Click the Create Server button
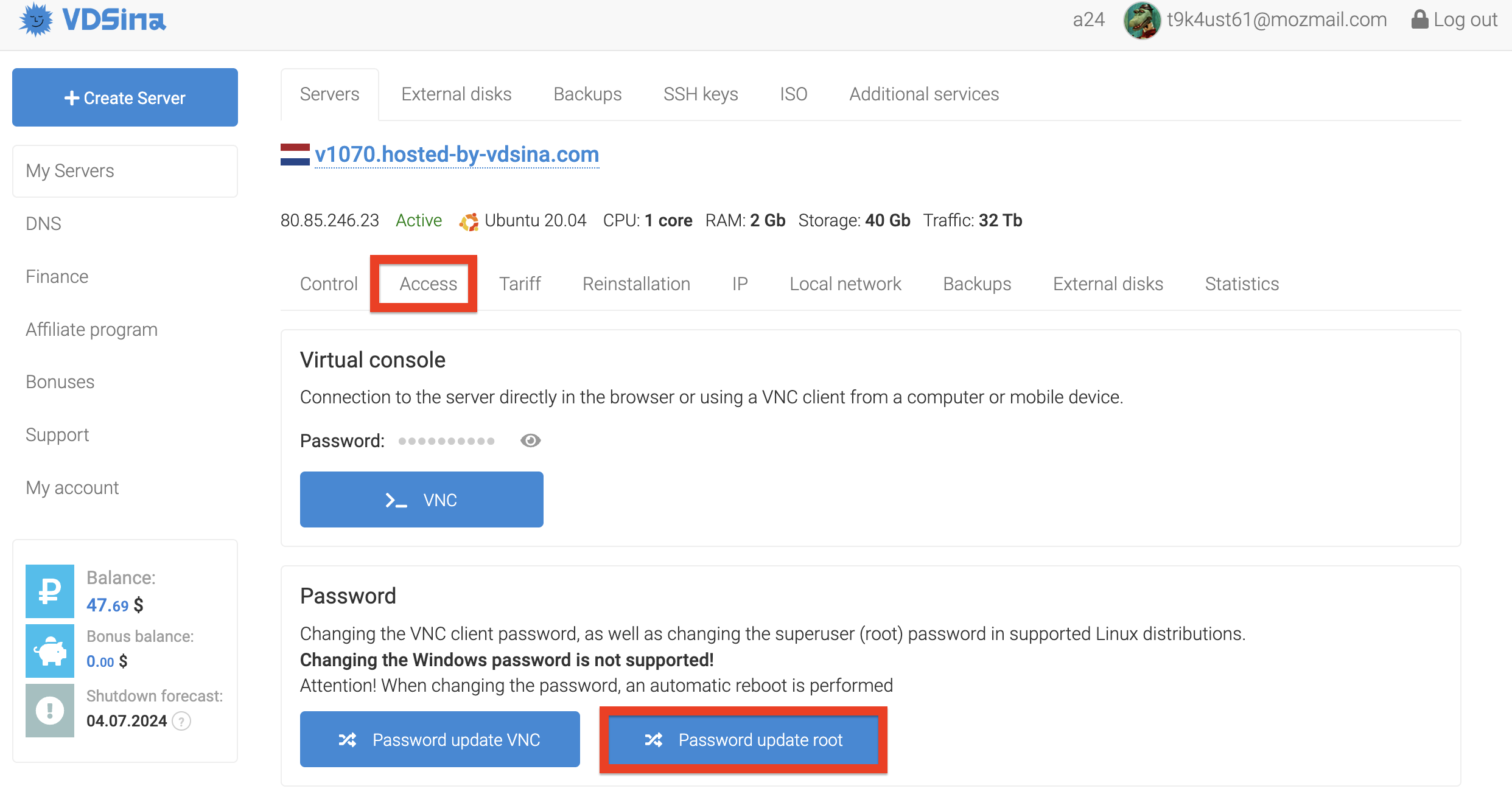 (x=125, y=97)
